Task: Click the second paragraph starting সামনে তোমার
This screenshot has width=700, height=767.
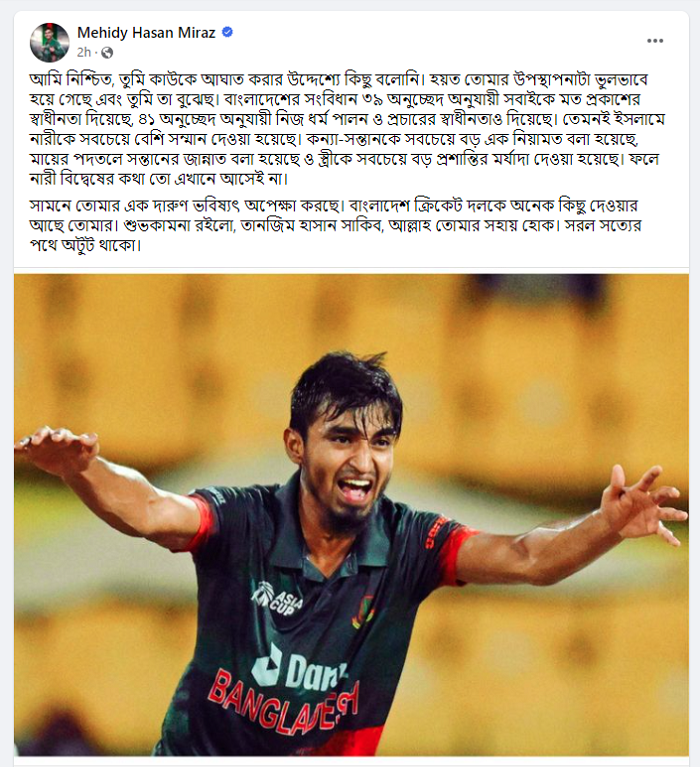Action: (335, 225)
